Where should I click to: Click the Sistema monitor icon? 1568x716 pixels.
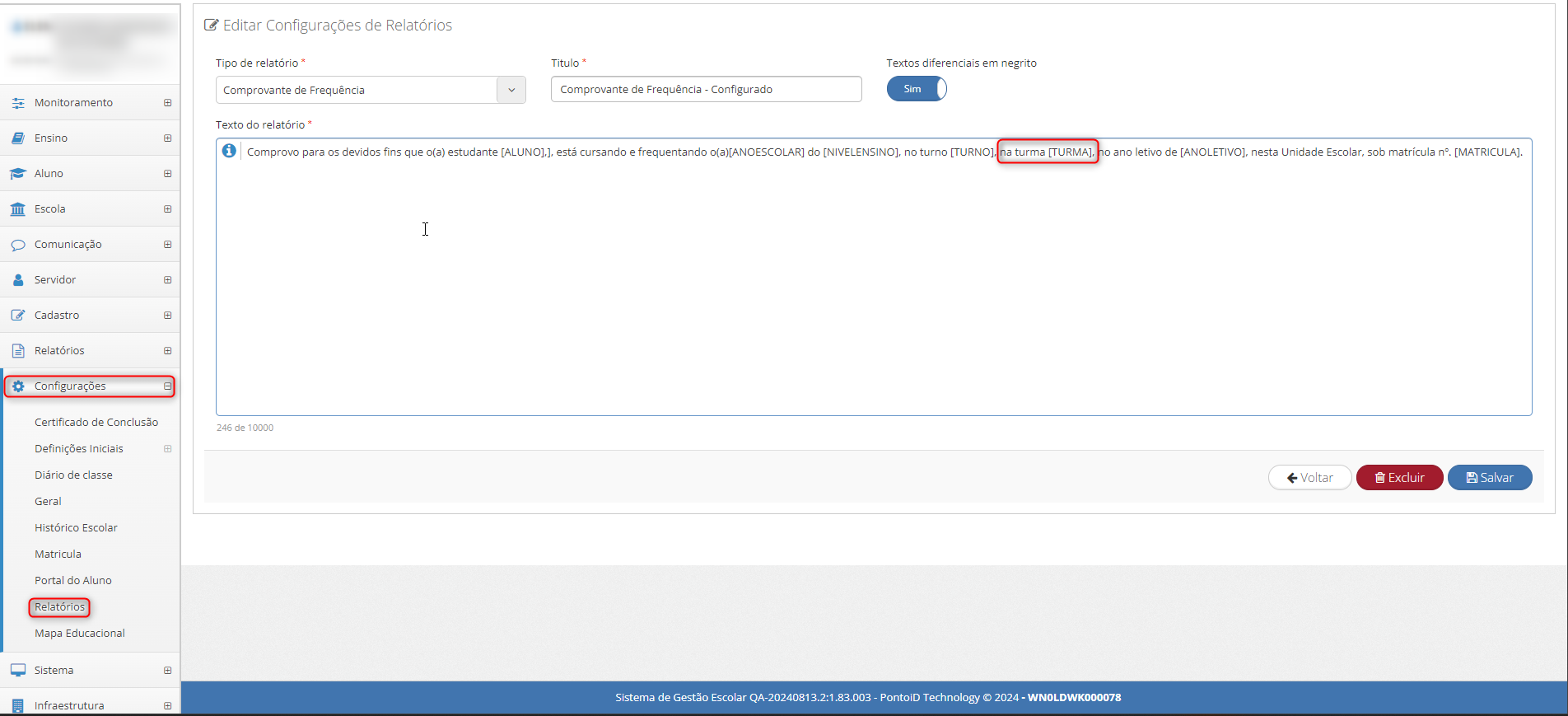pyautogui.click(x=18, y=671)
